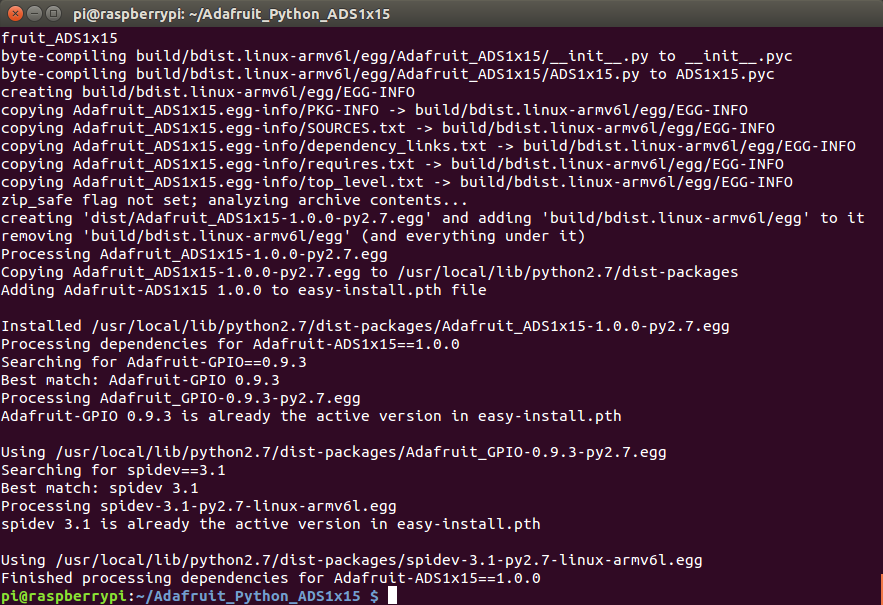Click the 'Adding Adafruit-ADS1x15 1.0.0 to easy-install.pth' line
The height and width of the screenshot is (605, 883).
[244, 290]
